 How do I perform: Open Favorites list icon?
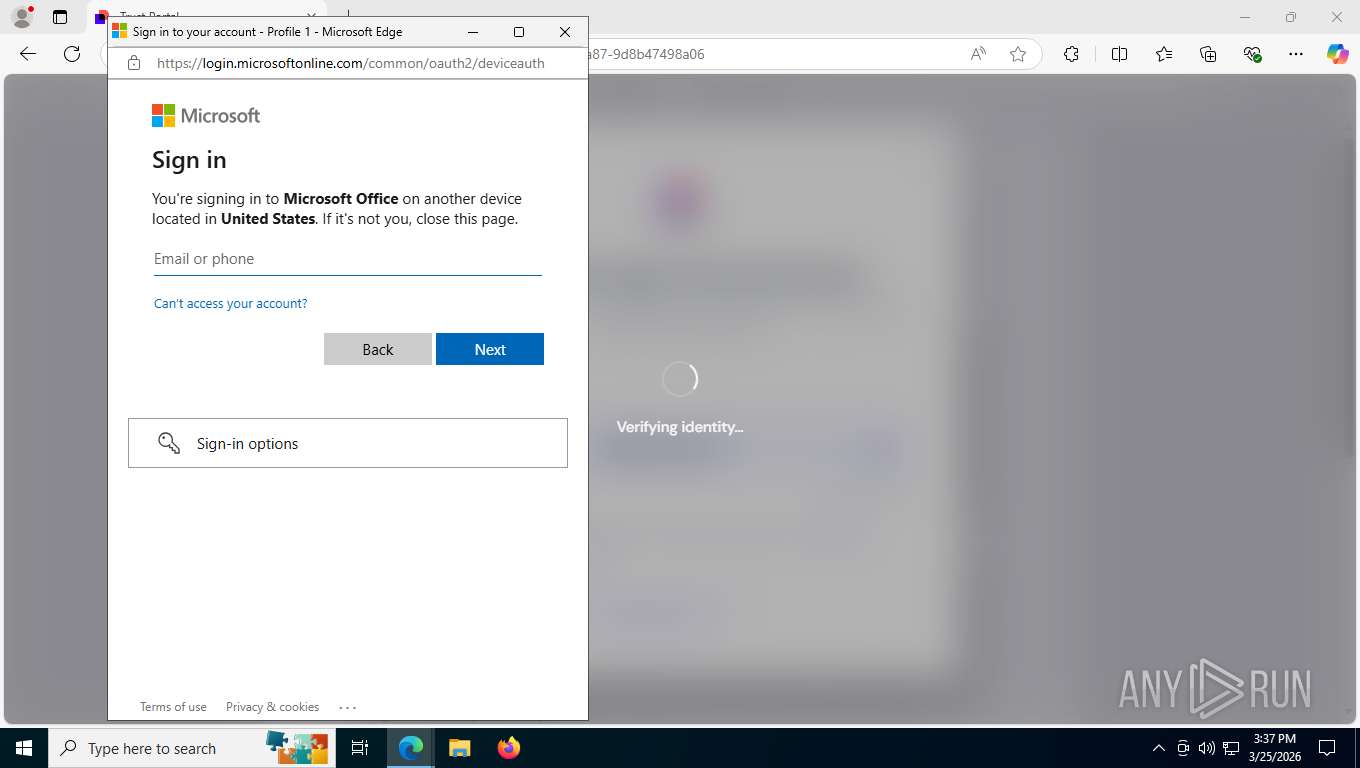[x=1164, y=54]
